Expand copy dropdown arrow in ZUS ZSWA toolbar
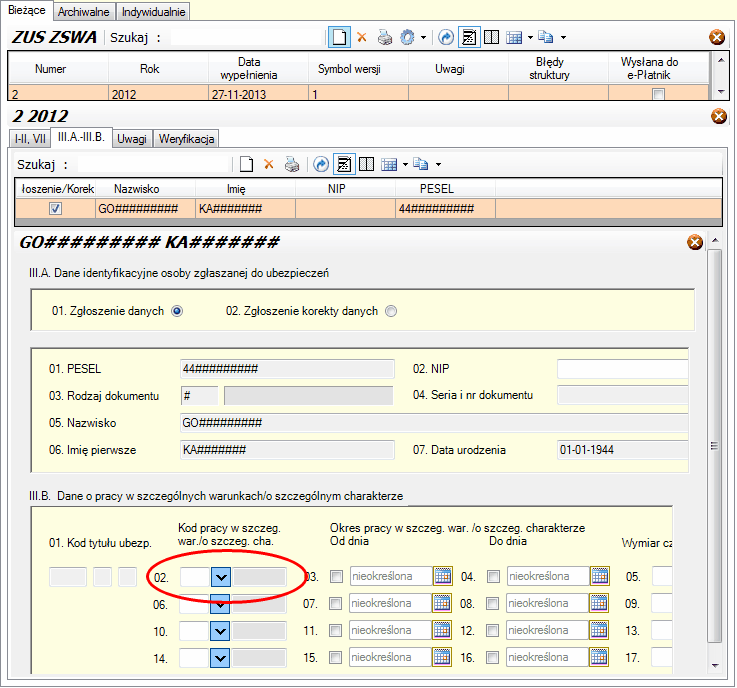The image size is (737, 688). tap(564, 38)
